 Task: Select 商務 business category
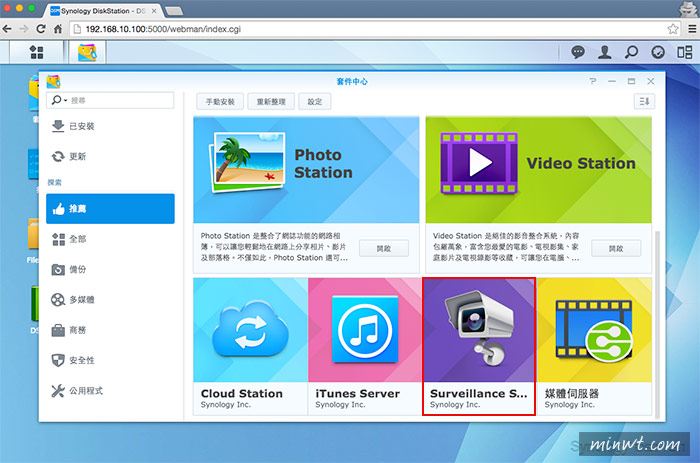click(110, 330)
